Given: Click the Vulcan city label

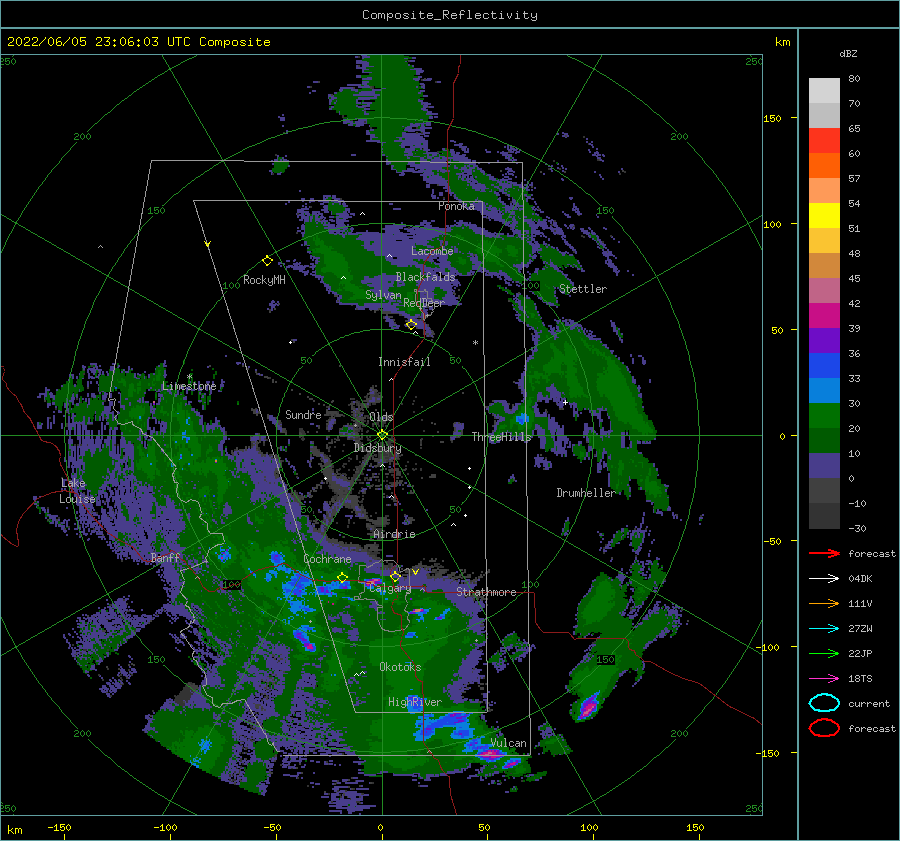Looking at the screenshot, I should [x=508, y=743].
